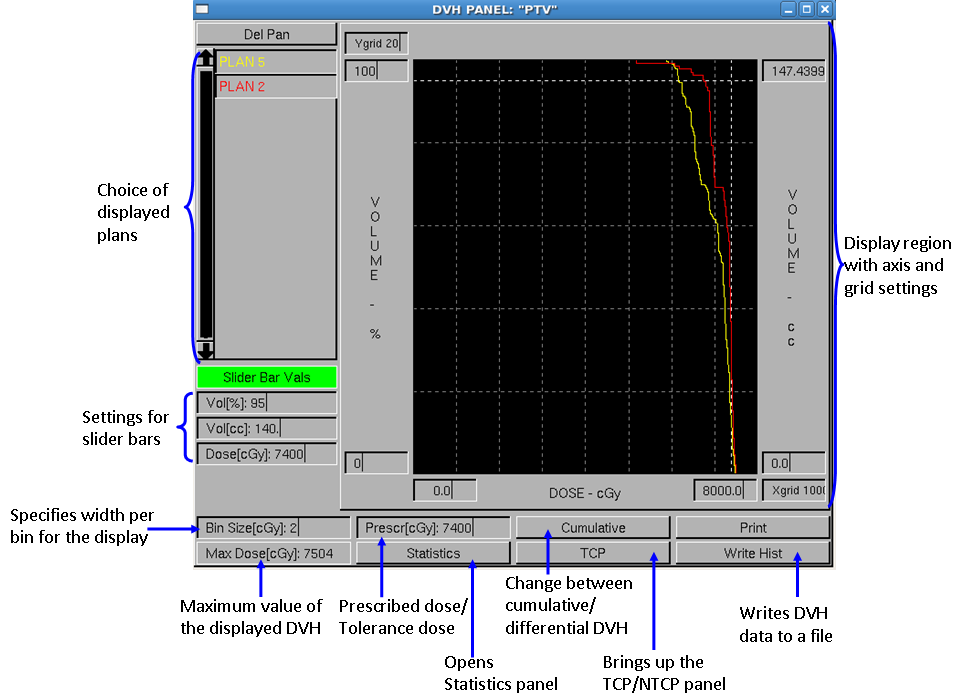Select PLAN 2 in the plan list
The image size is (962, 700).
click(x=276, y=87)
